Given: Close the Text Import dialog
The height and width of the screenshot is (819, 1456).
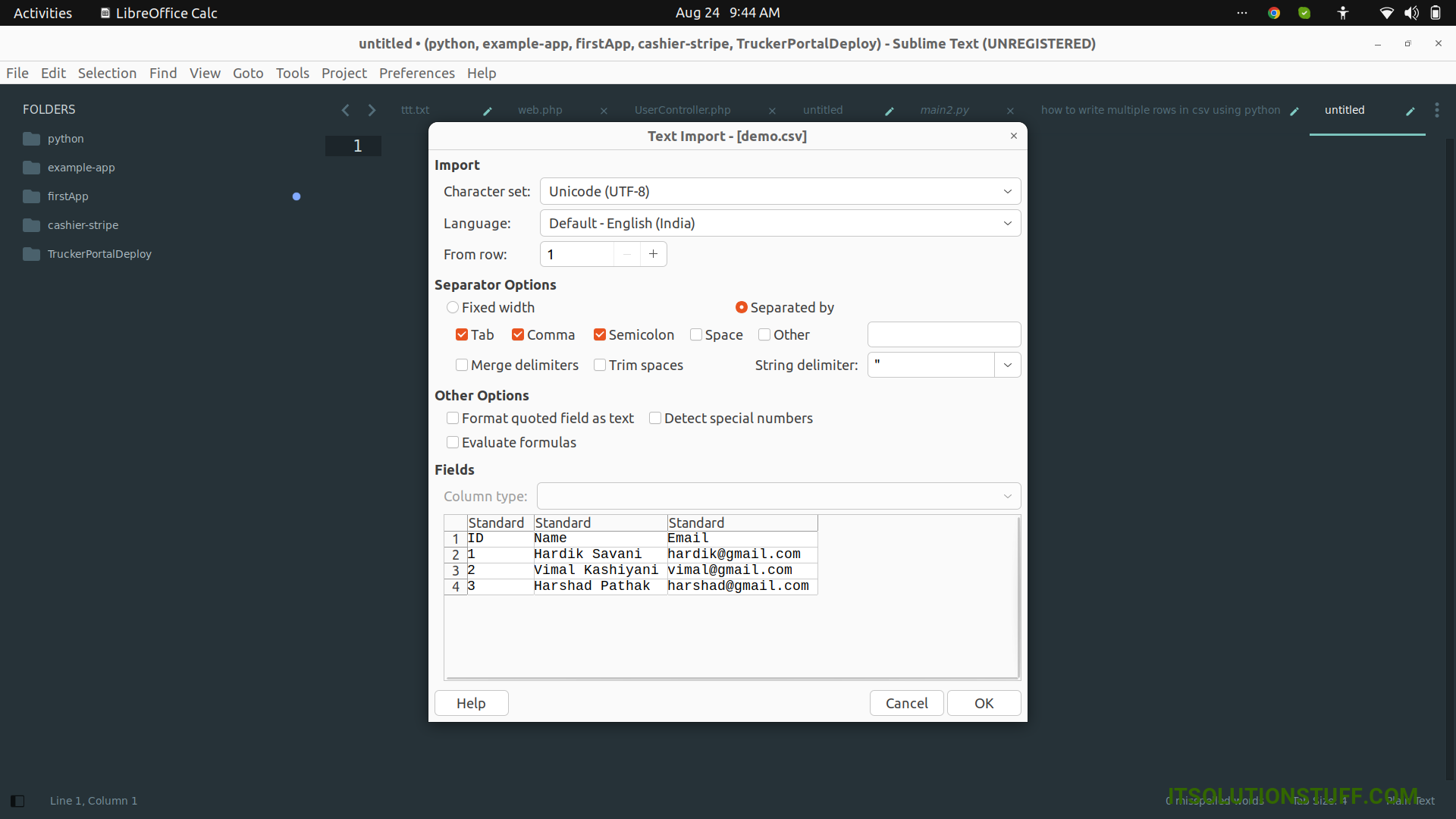Looking at the screenshot, I should point(1014,136).
